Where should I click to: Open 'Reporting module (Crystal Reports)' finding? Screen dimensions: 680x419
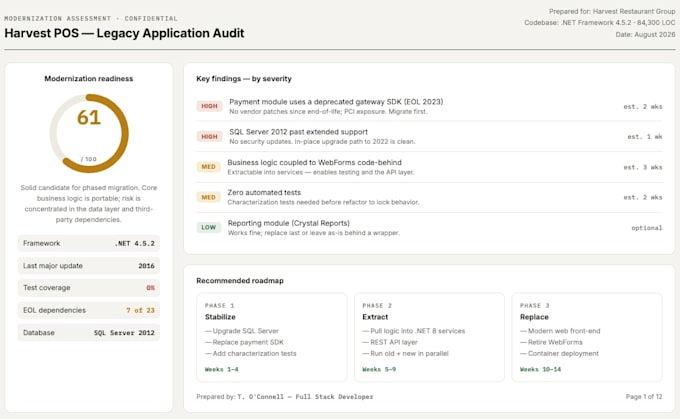click(x=289, y=223)
